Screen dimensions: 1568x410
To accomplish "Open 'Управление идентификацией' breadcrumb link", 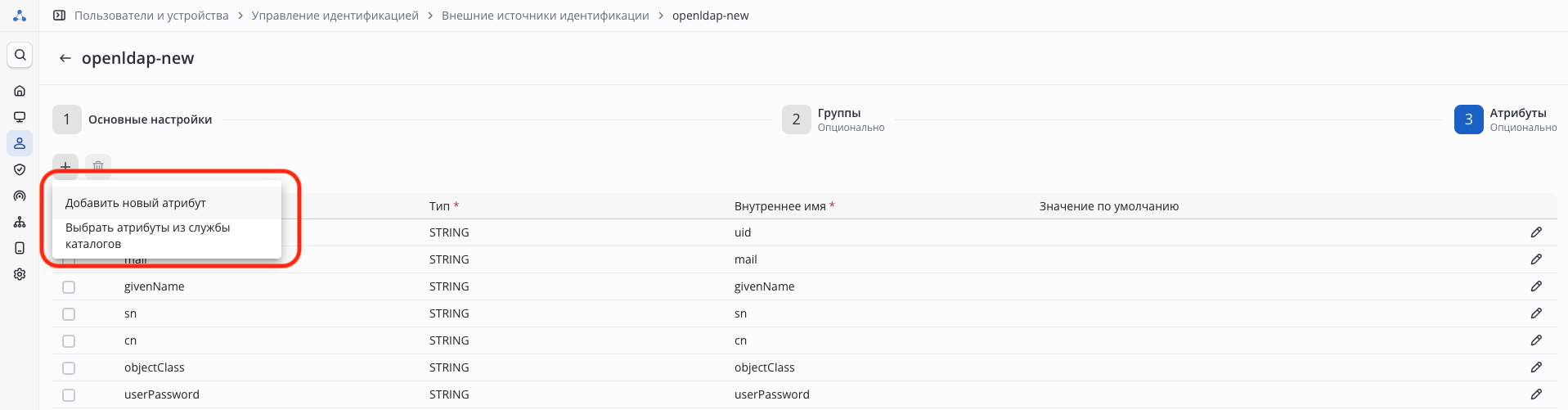I will [335, 16].
